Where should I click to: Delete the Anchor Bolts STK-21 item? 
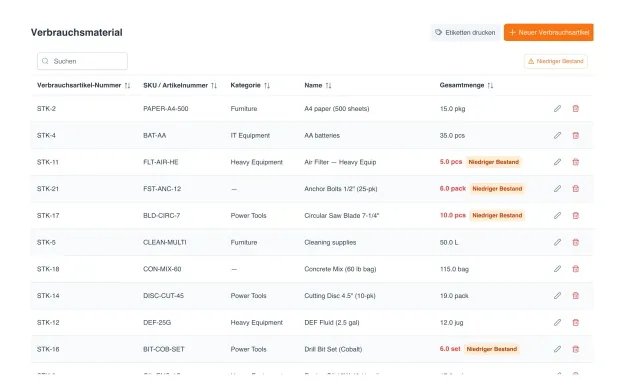point(575,189)
